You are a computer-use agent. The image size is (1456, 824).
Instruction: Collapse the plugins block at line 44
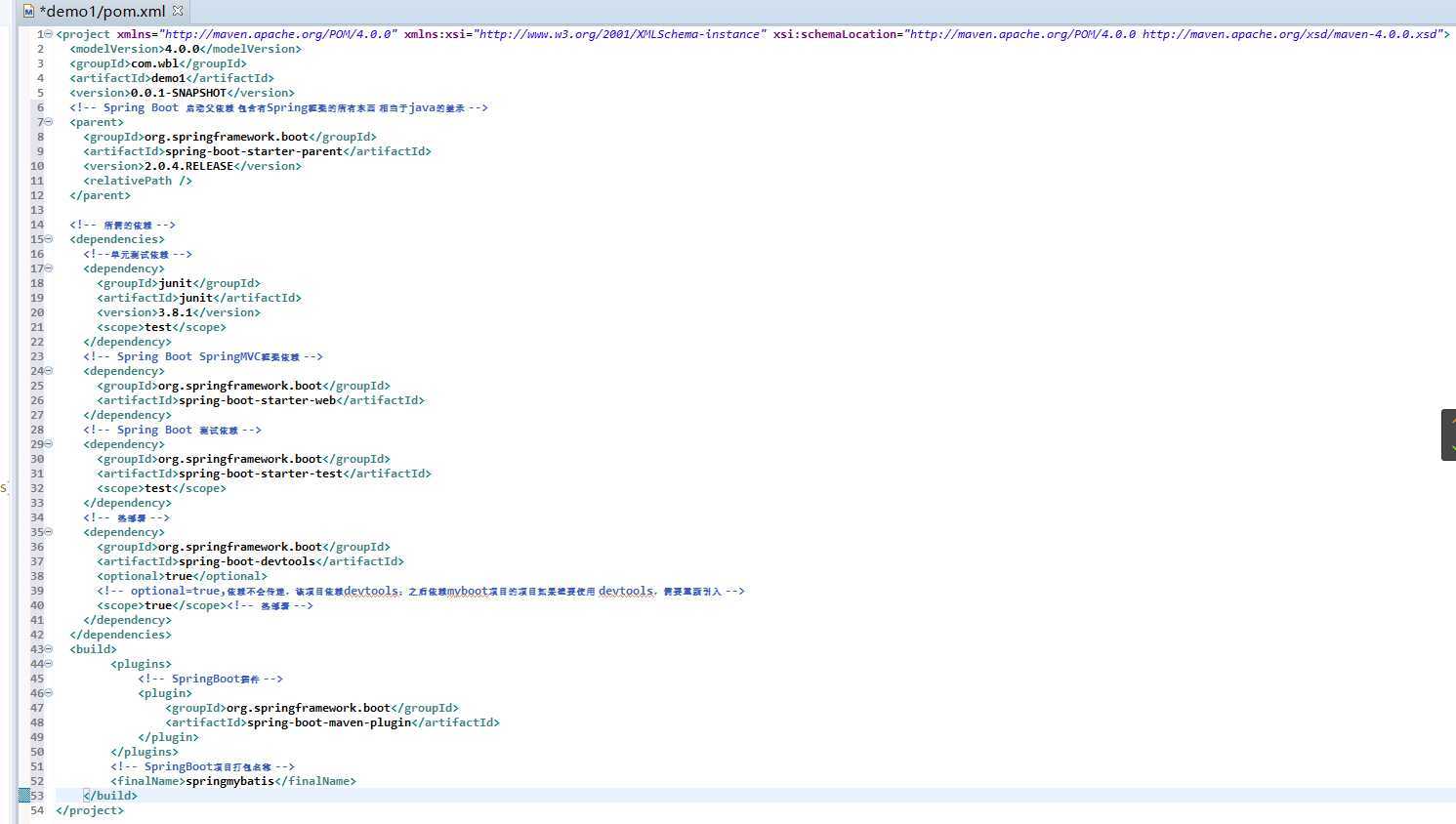point(49,664)
